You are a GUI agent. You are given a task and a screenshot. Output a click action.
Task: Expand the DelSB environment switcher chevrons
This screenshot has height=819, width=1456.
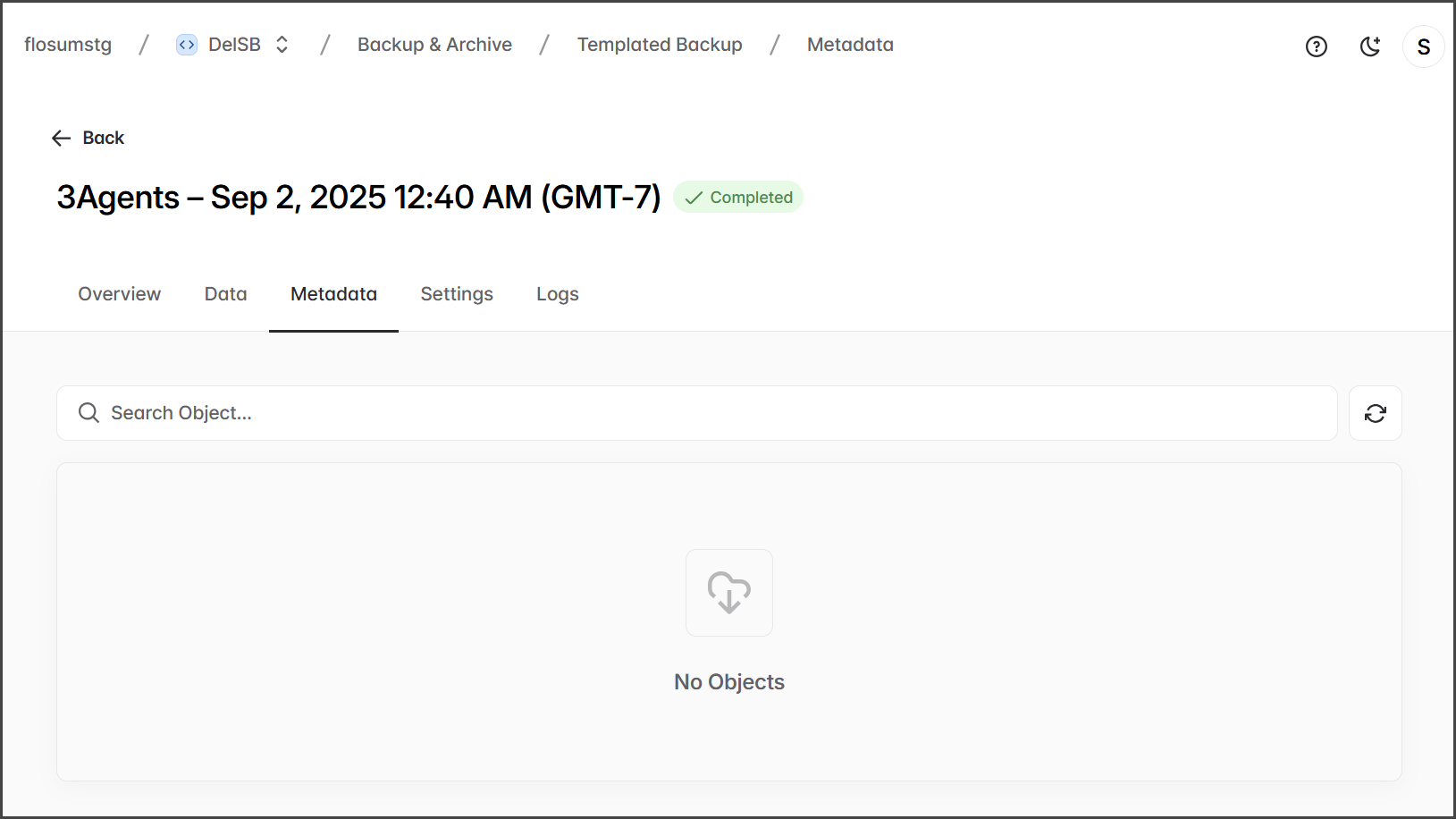[x=282, y=45]
